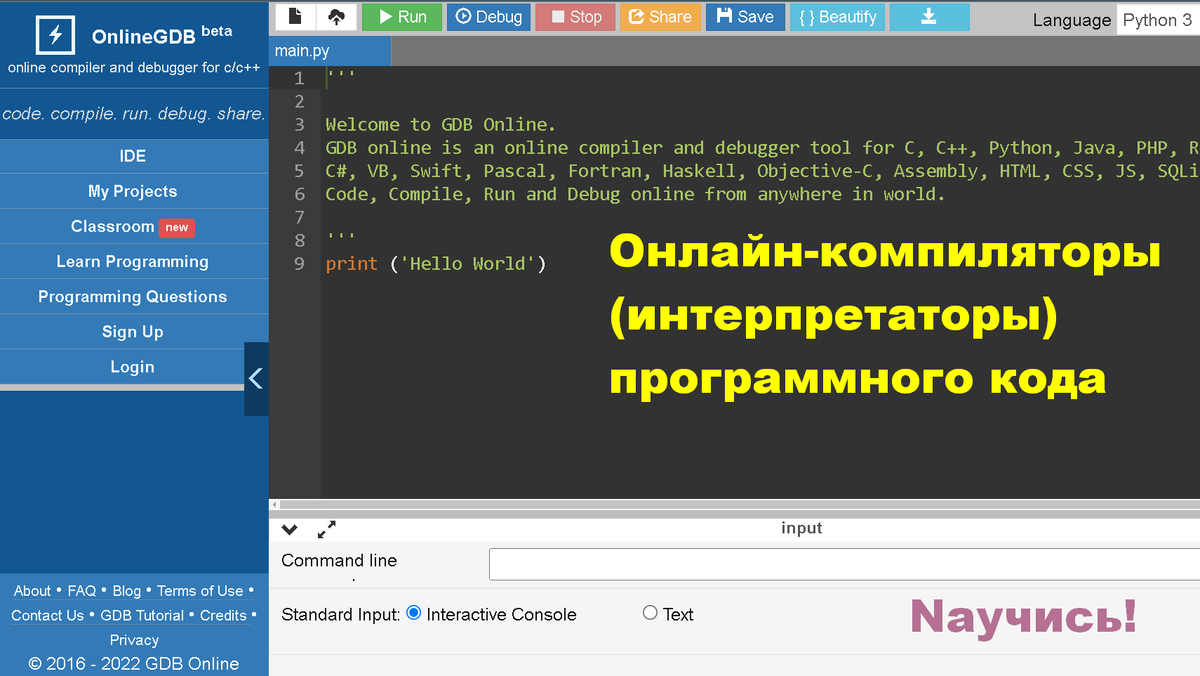1200x676 pixels.
Task: Click the OnlineGDB lightning logo icon
Action: (x=55, y=36)
